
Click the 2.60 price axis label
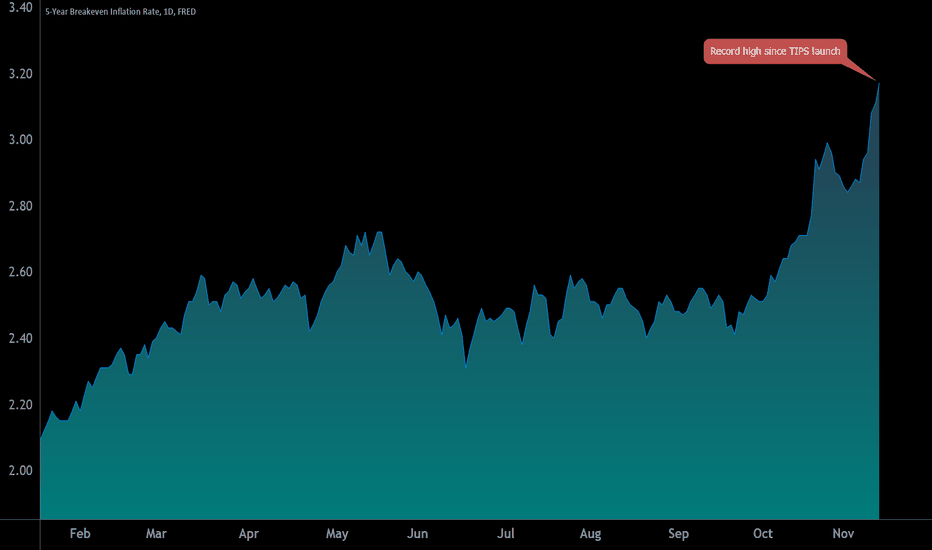point(21,272)
